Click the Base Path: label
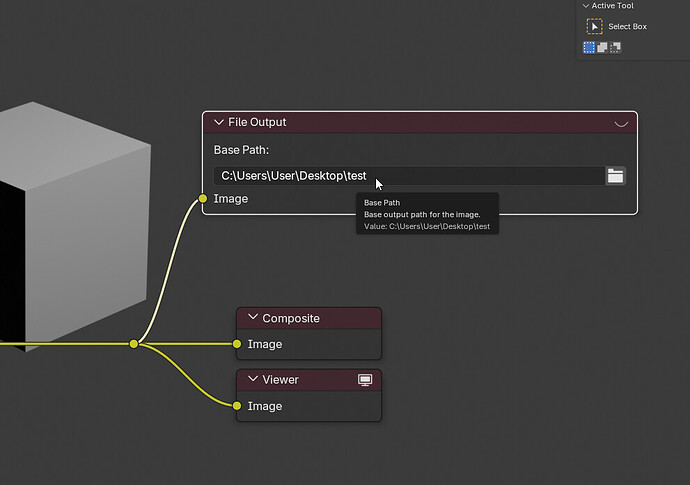The height and width of the screenshot is (485, 690). coord(241,150)
